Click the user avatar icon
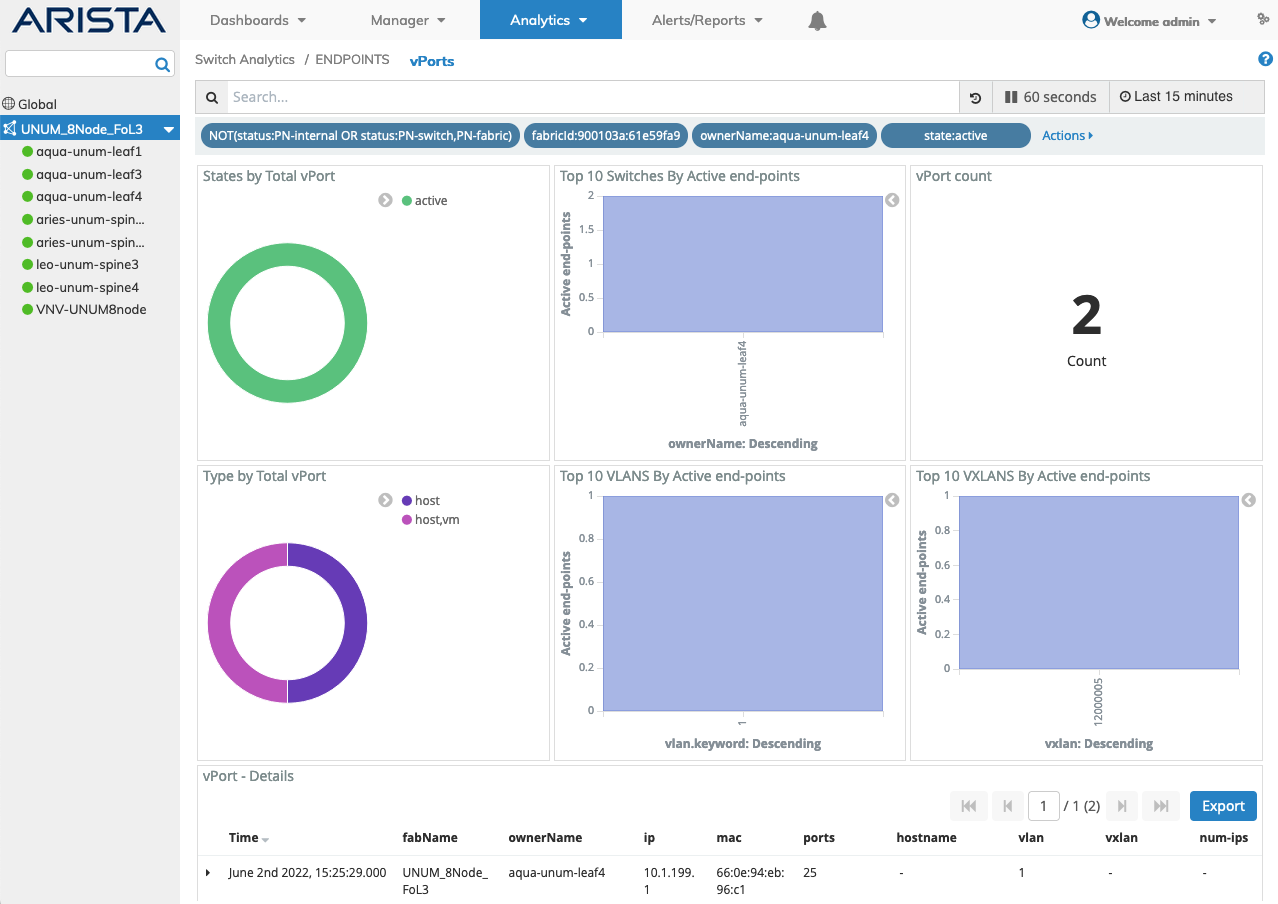Image resolution: width=1278 pixels, height=904 pixels. 1091,20
